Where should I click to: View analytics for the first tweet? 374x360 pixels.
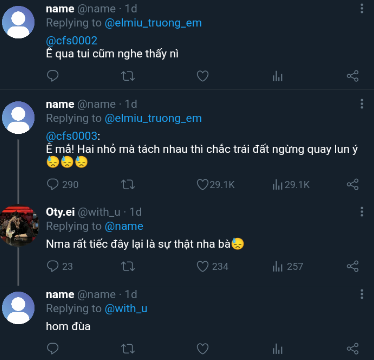point(277,76)
